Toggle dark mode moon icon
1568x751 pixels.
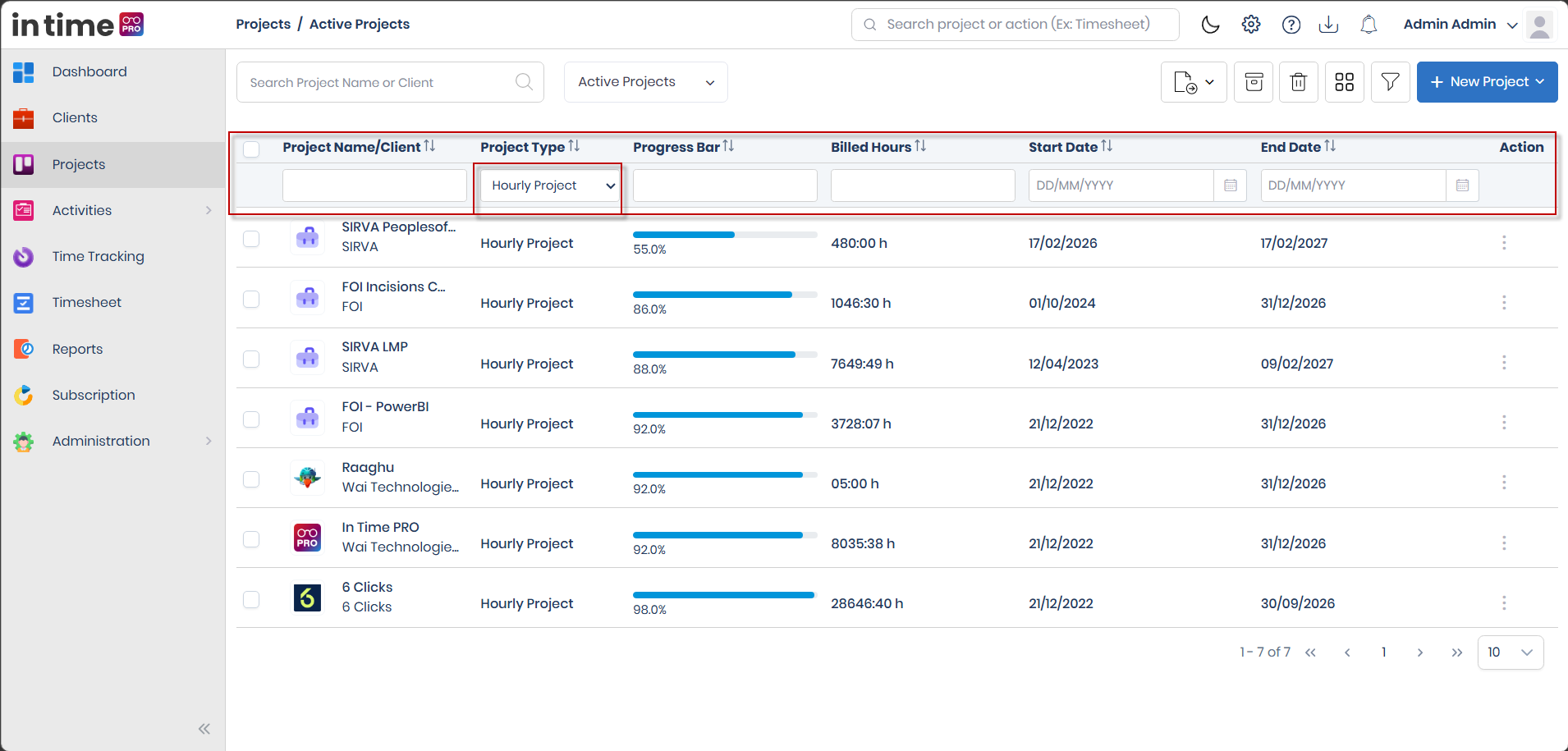point(1210,25)
